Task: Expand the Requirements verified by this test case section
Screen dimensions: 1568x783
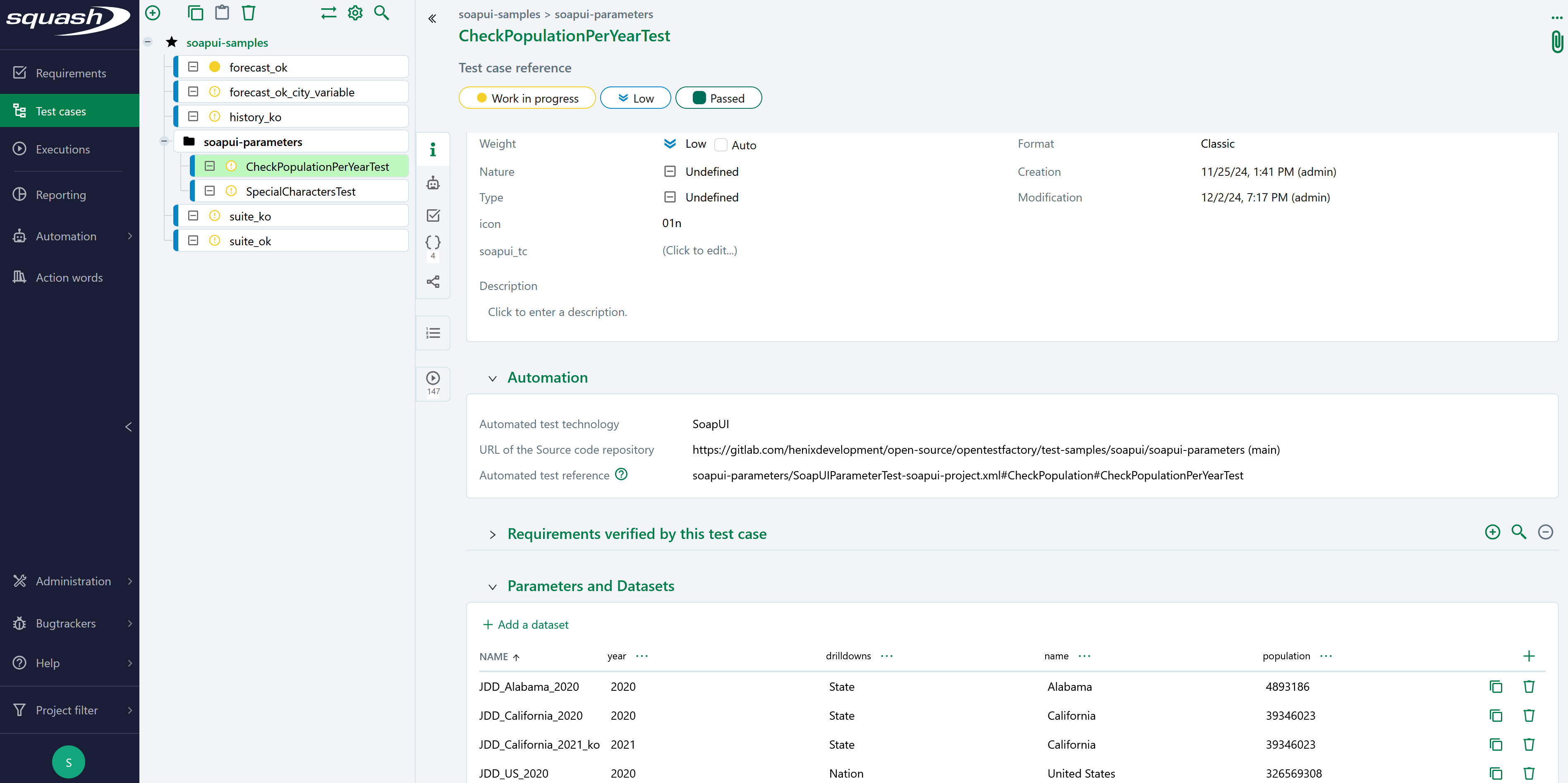Action: pyautogui.click(x=493, y=534)
